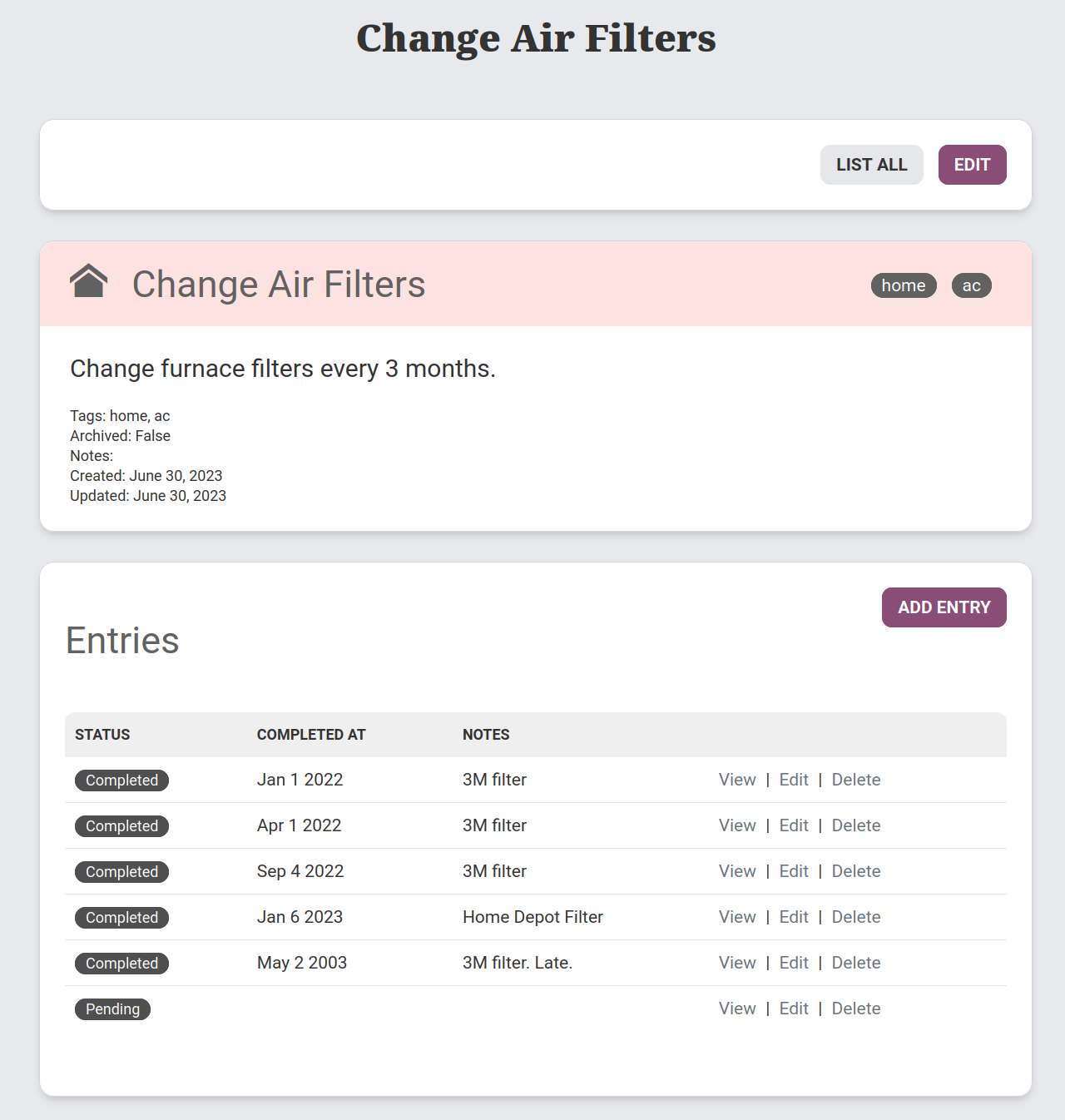Edit the Pending entry
1065x1120 pixels.
794,1008
